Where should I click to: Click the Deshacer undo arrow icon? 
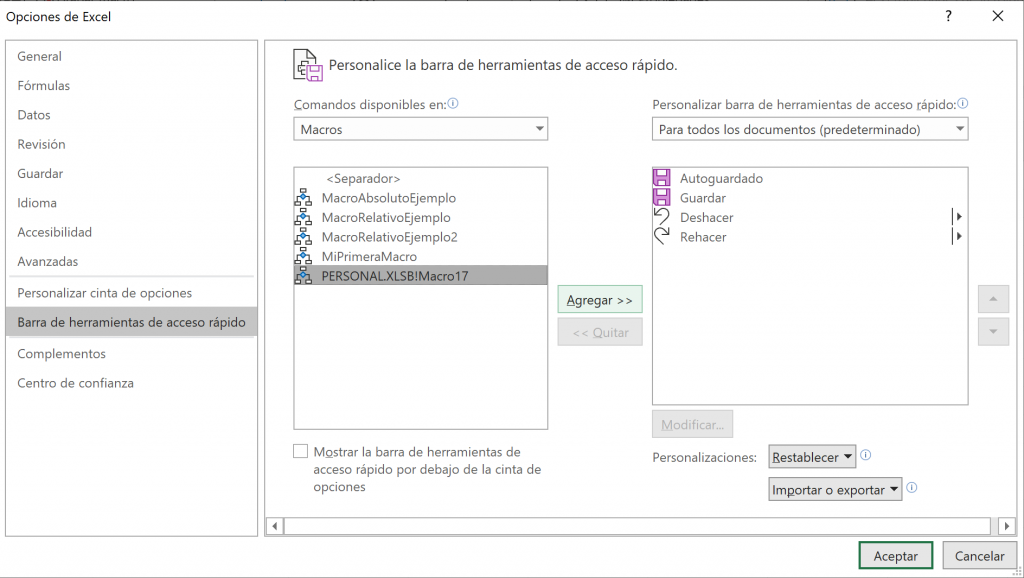[x=662, y=217]
